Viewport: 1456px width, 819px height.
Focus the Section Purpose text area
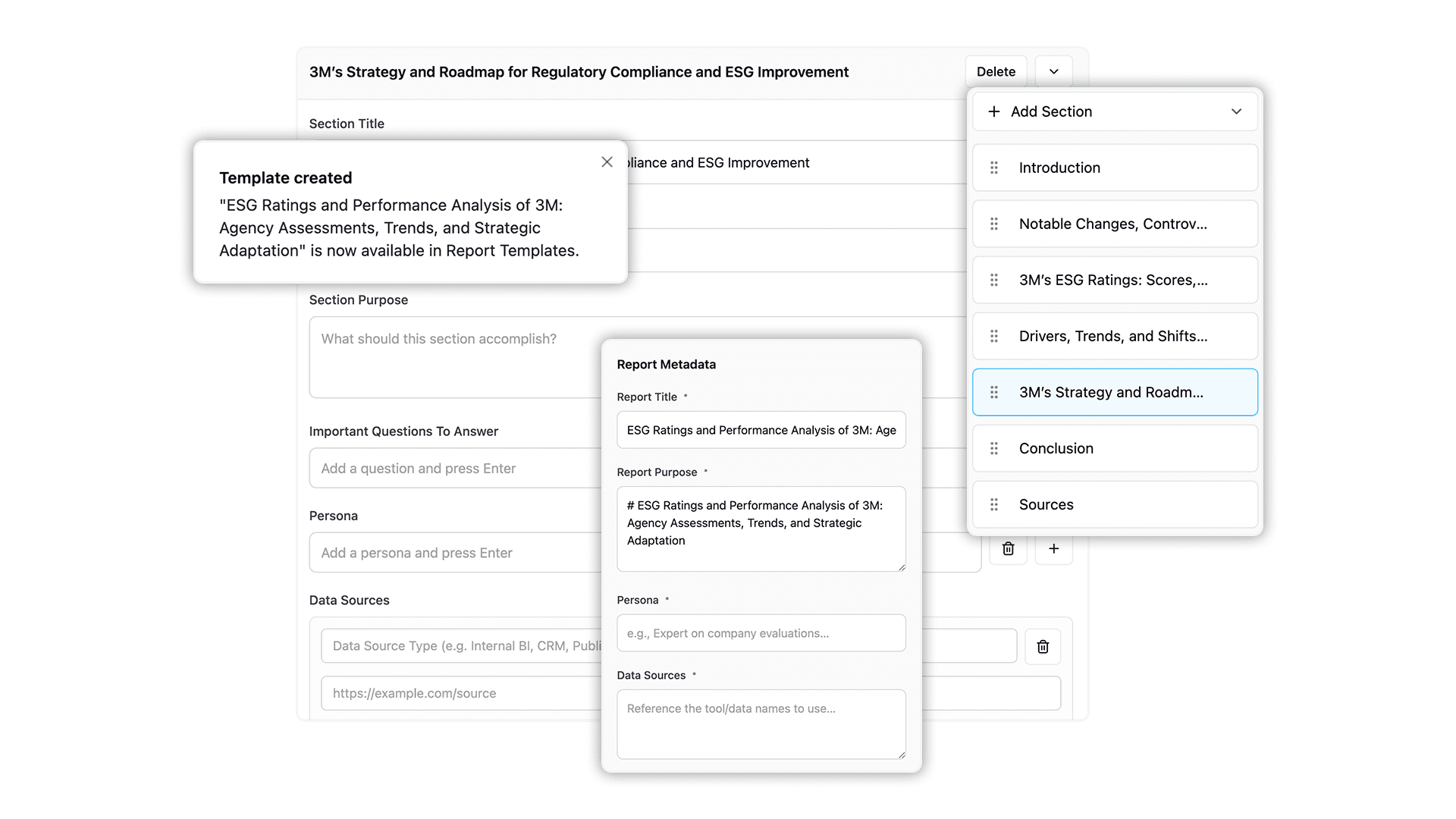pyautogui.click(x=455, y=357)
